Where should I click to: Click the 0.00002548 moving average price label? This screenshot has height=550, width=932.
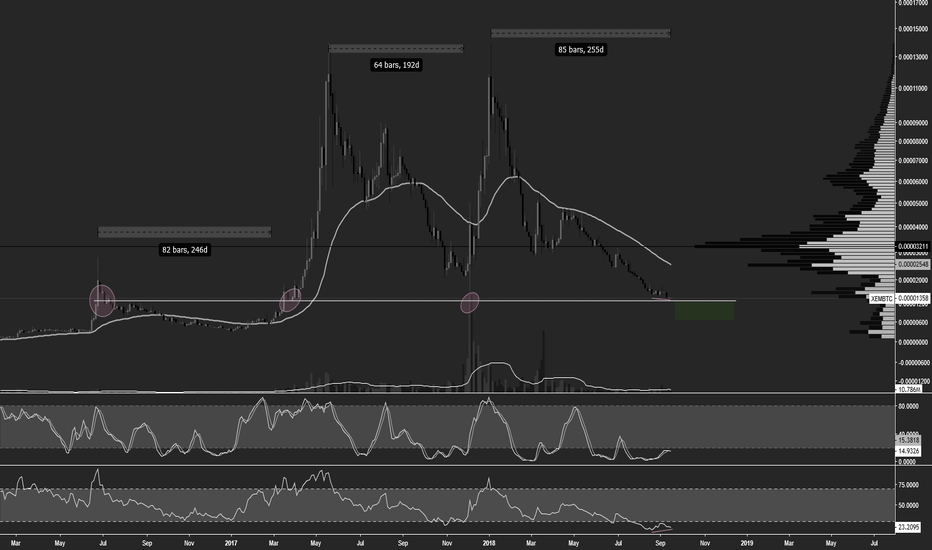pos(913,265)
